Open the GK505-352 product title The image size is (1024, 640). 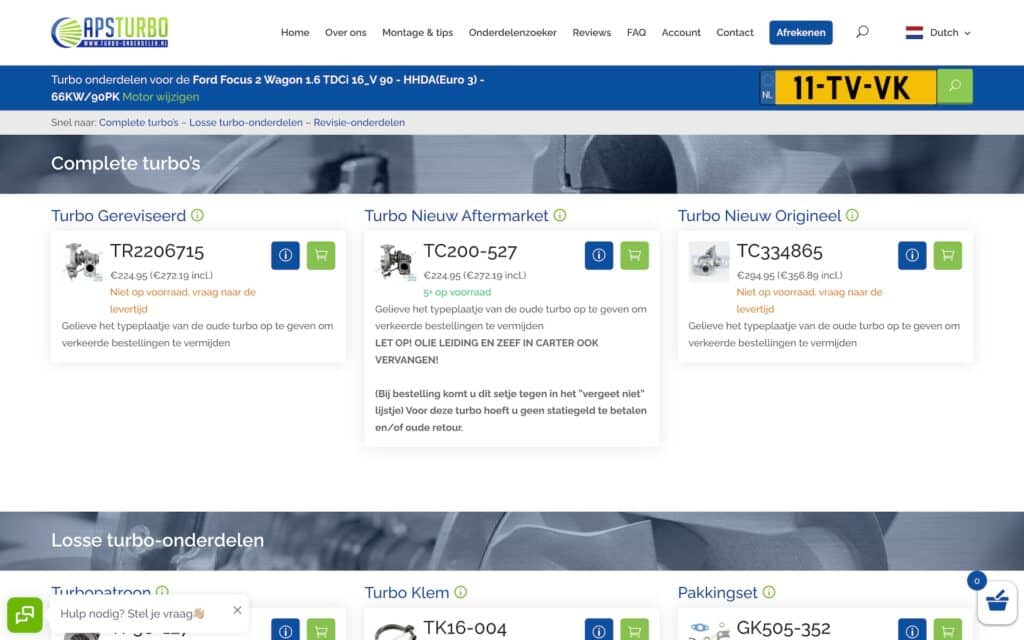(x=784, y=628)
